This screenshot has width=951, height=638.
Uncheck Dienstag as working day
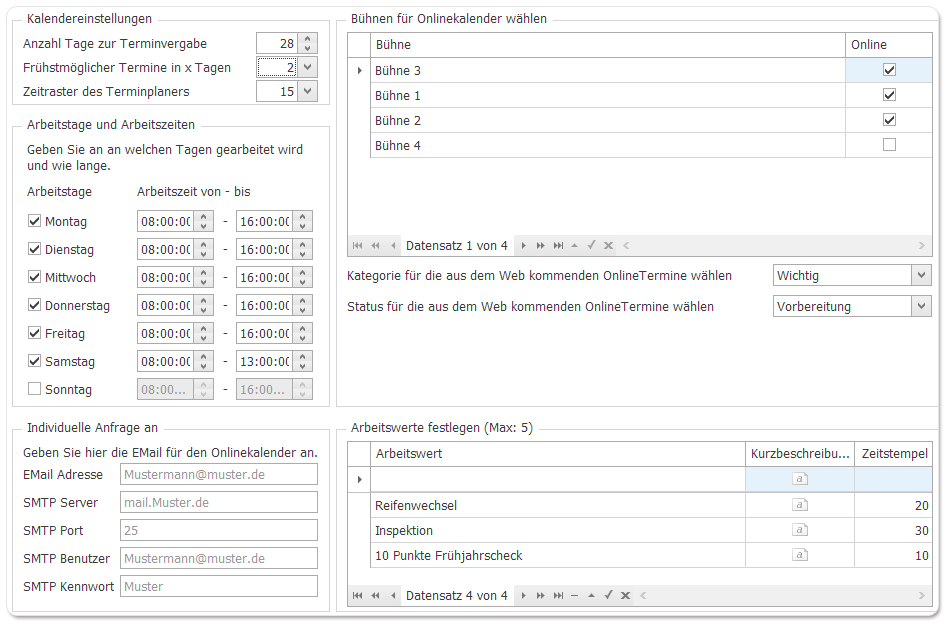pyautogui.click(x=35, y=249)
